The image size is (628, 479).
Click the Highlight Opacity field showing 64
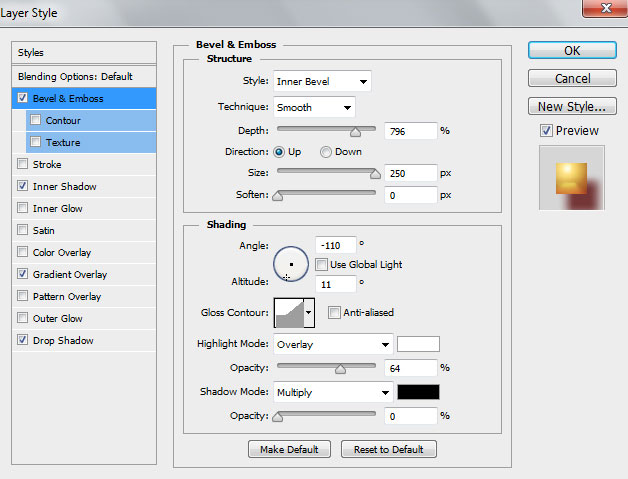click(411, 368)
